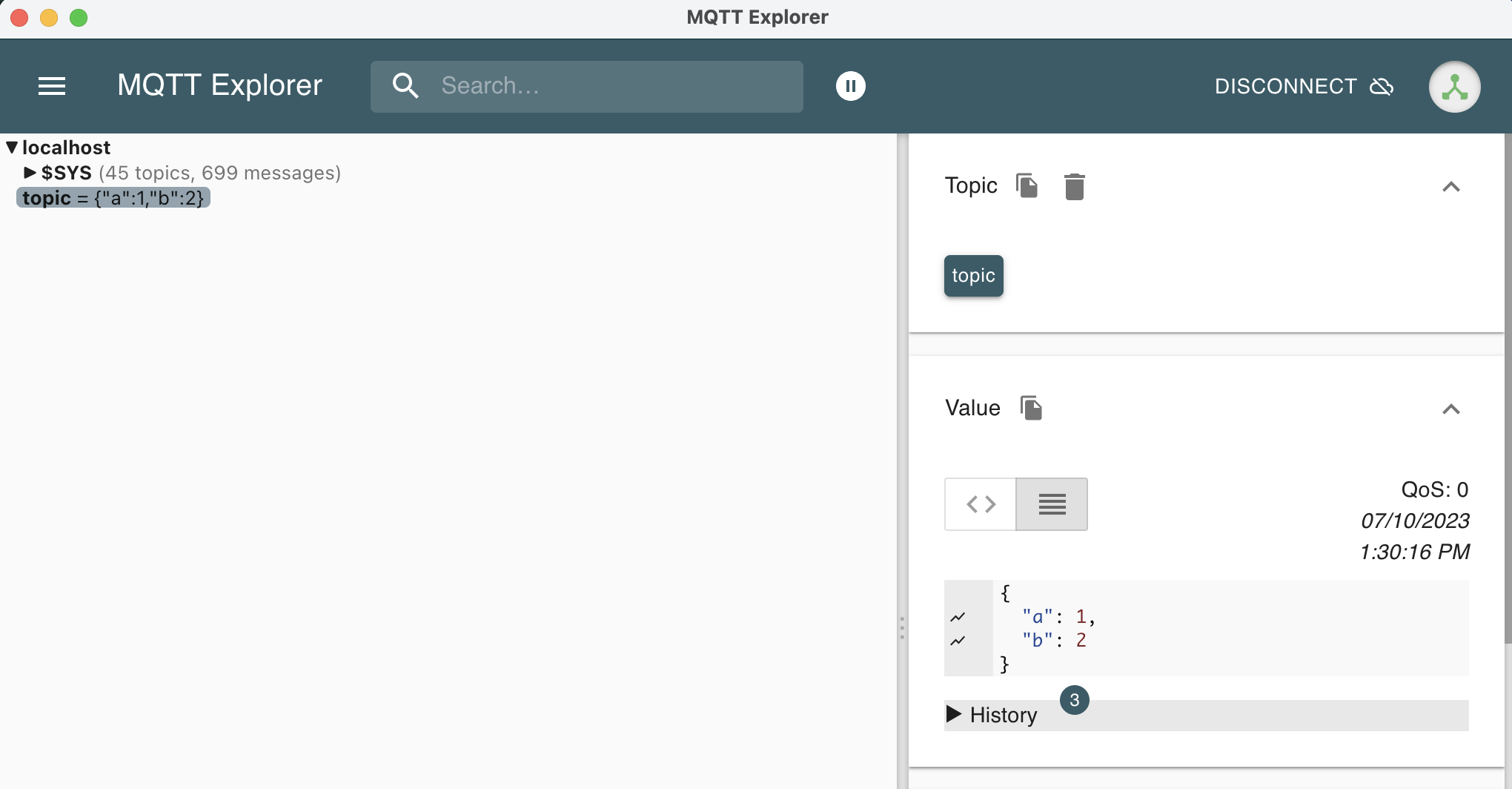This screenshot has height=789, width=1512.
Task: Click the search magnifier icon
Action: tap(405, 86)
